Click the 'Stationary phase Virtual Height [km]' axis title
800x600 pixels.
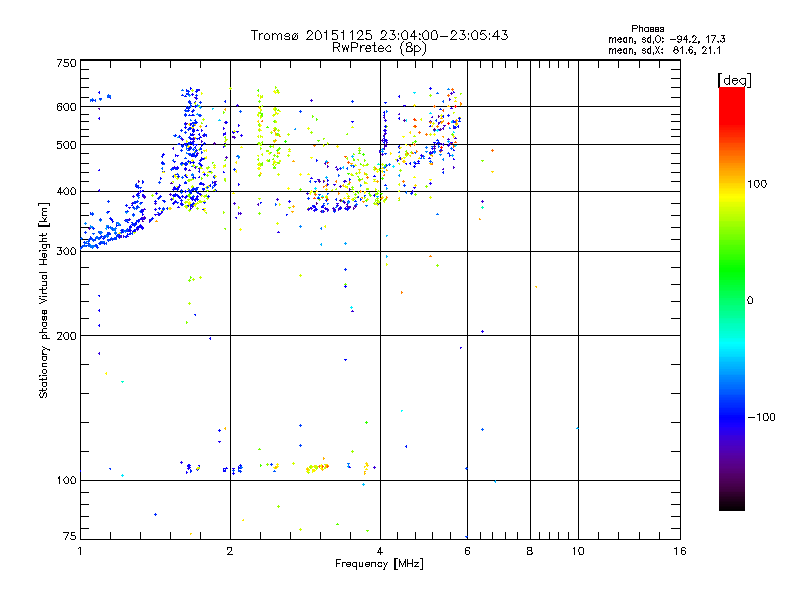point(44,300)
